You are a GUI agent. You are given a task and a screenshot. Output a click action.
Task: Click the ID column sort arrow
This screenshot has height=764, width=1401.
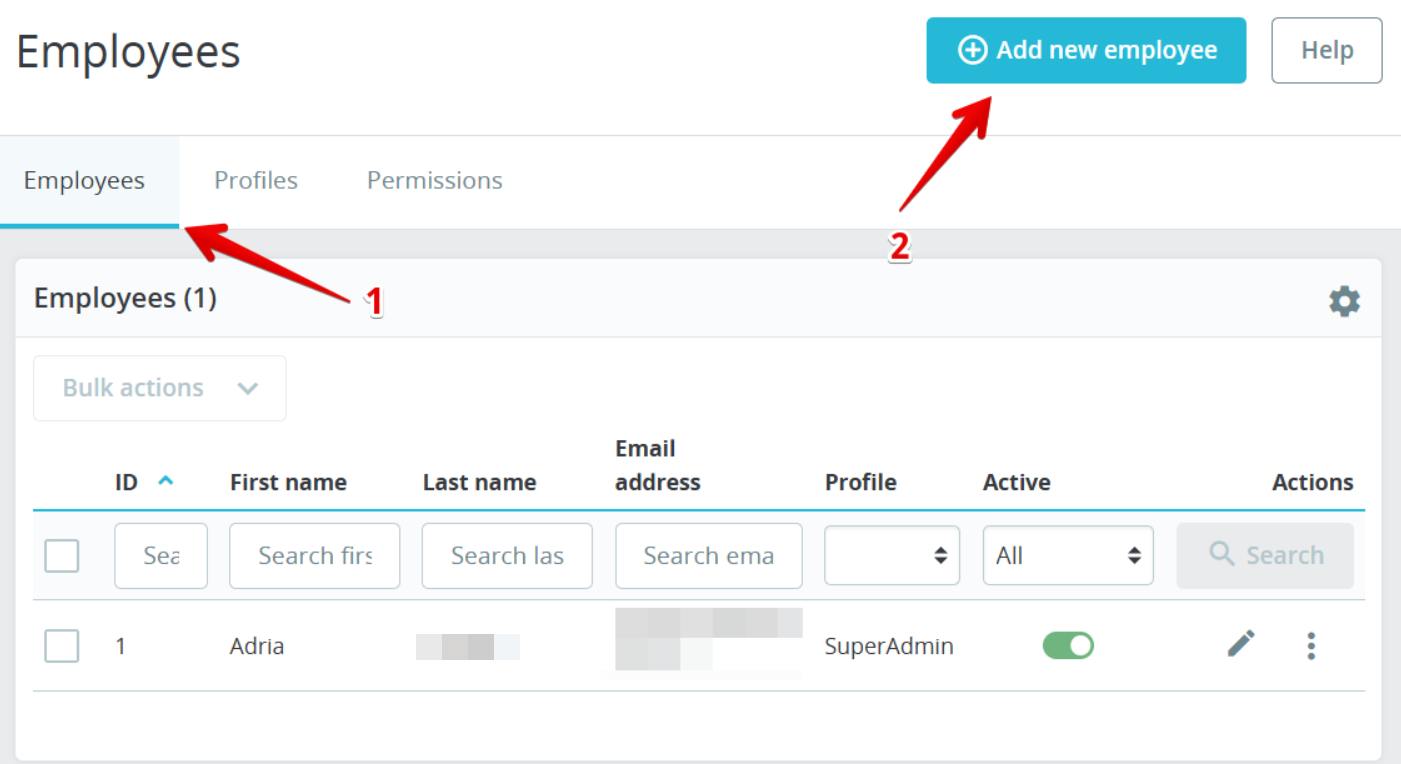point(166,481)
